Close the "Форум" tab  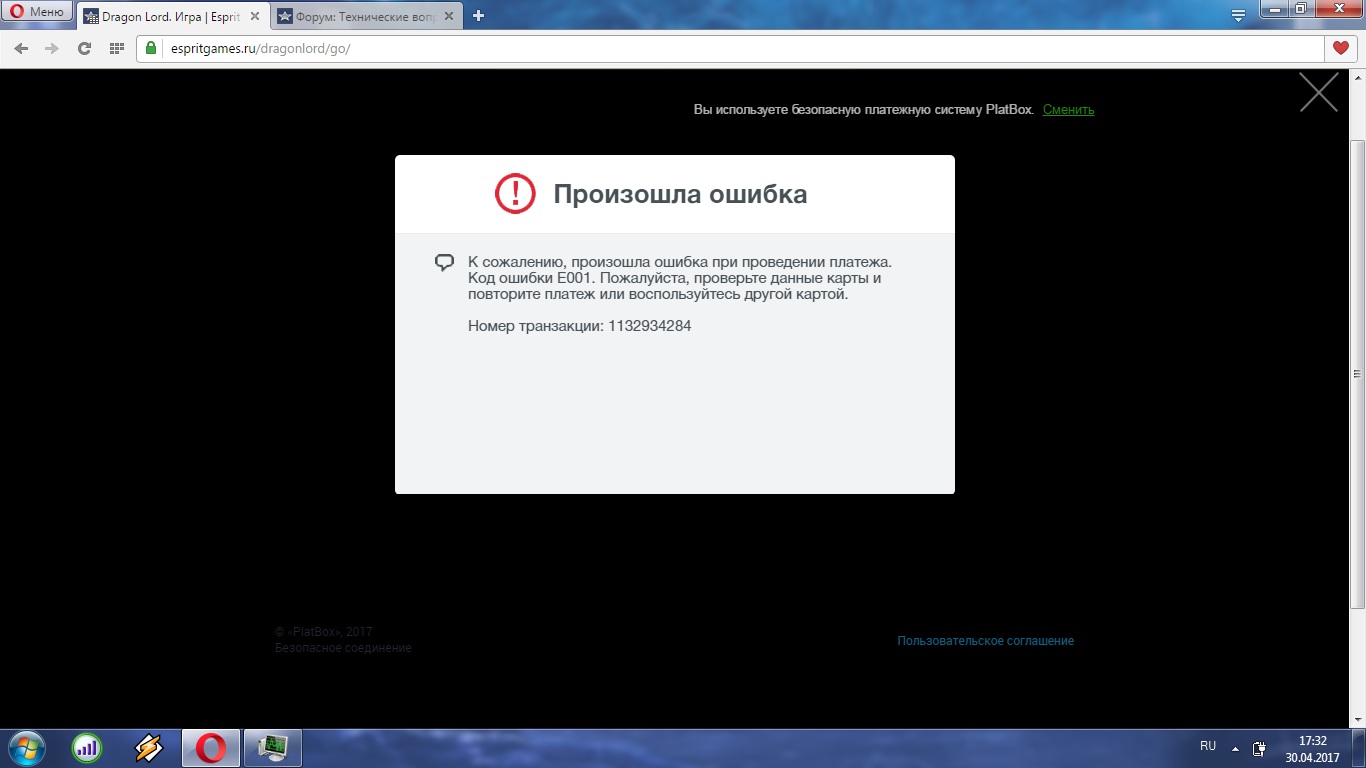click(x=450, y=16)
